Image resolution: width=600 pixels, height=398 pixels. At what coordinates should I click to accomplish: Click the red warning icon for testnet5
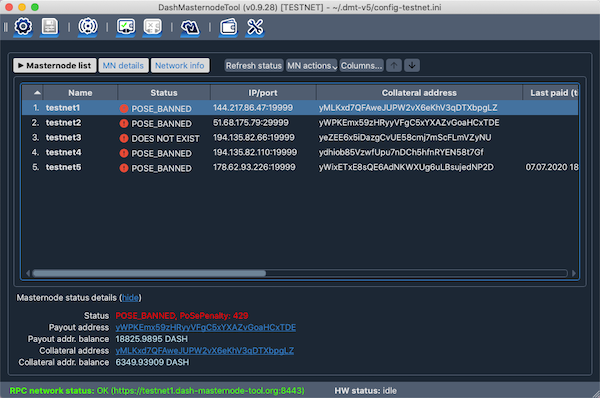pyautogui.click(x=124, y=168)
